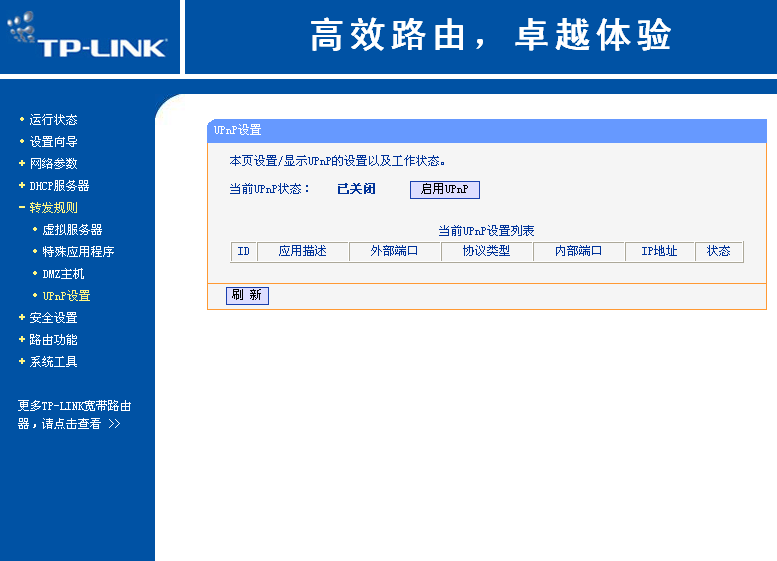Click 启用UPnP button
Image resolution: width=777 pixels, height=561 pixels.
click(x=444, y=189)
